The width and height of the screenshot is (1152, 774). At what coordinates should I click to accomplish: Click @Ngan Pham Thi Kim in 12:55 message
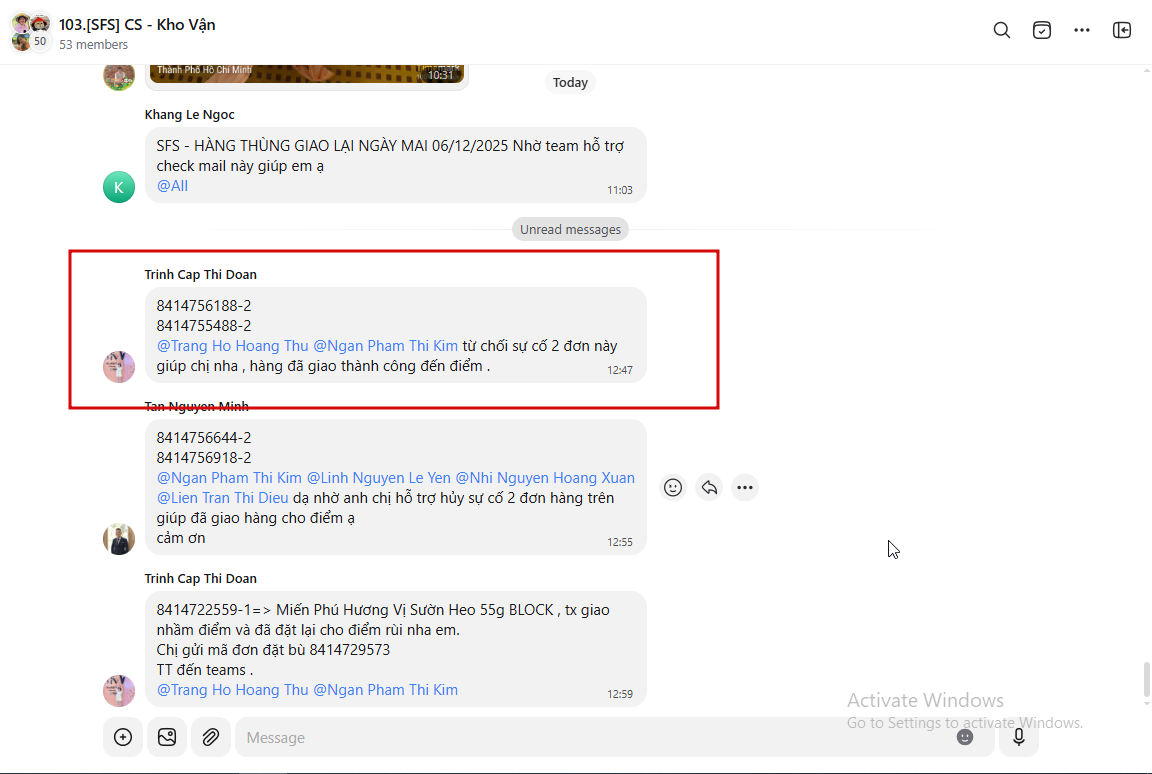[229, 478]
